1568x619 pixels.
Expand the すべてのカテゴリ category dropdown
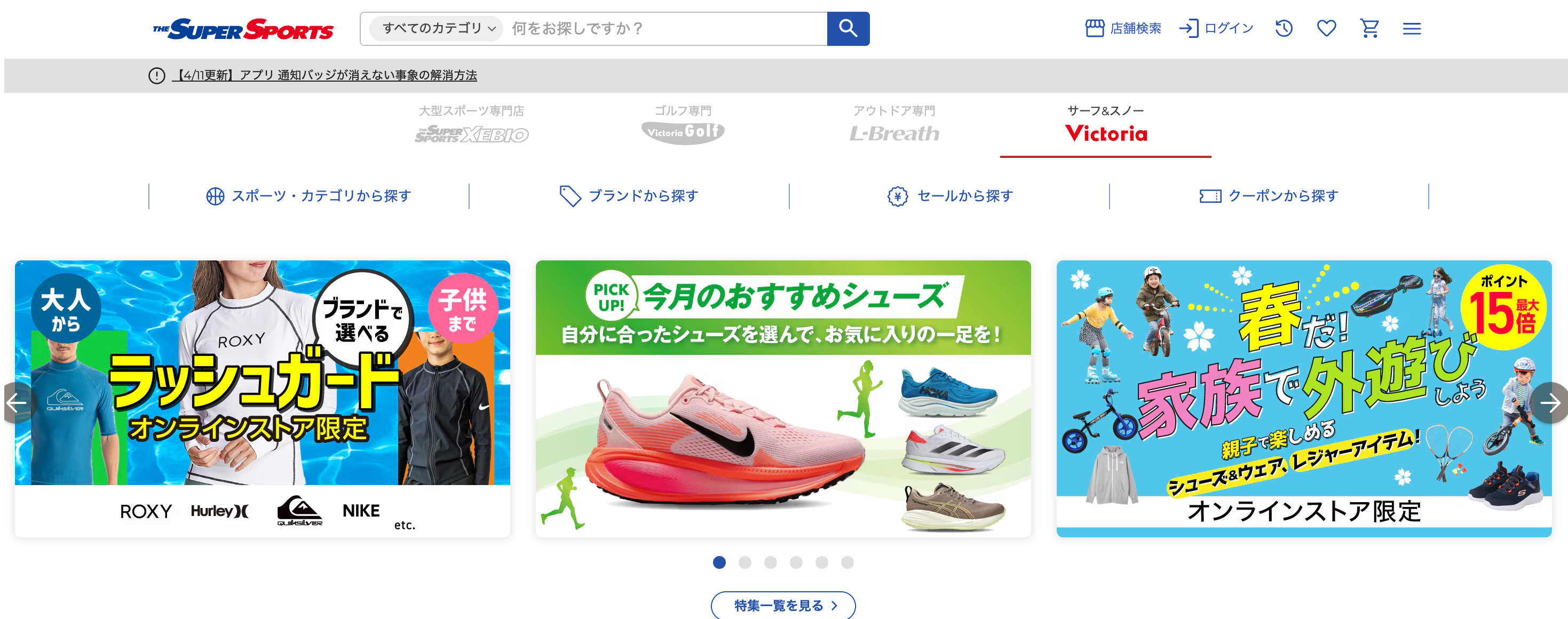pyautogui.click(x=436, y=29)
